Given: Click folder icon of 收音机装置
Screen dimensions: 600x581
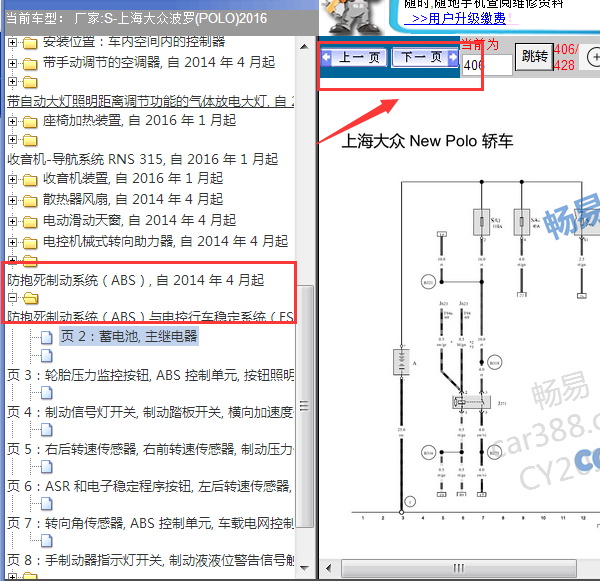Looking at the screenshot, I should (x=30, y=180).
